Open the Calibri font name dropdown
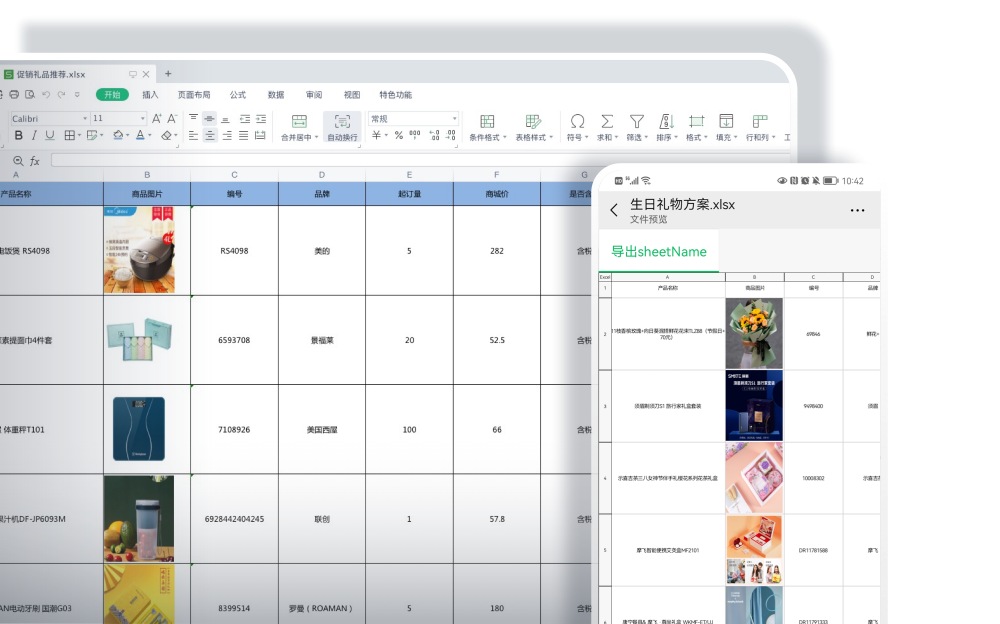The width and height of the screenshot is (1000, 624). coord(85,119)
